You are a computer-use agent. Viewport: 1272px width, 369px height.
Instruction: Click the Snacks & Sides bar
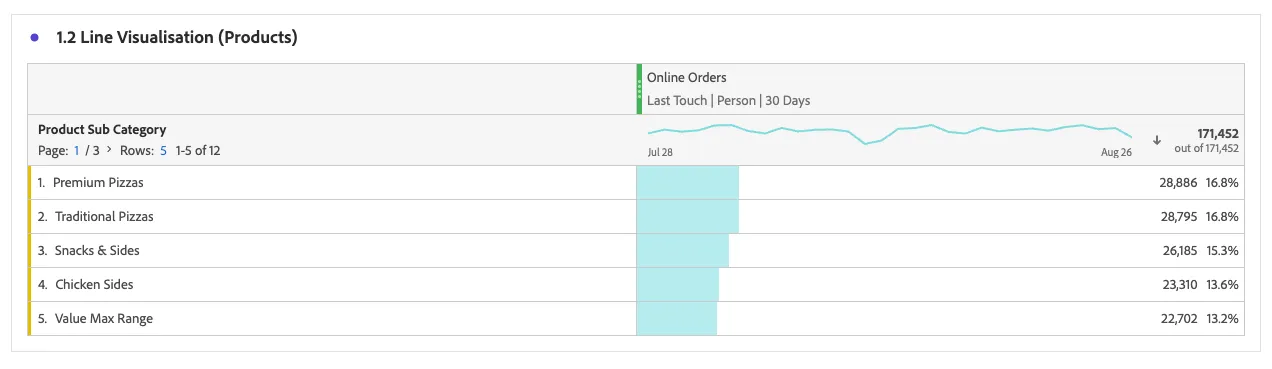[x=683, y=251]
